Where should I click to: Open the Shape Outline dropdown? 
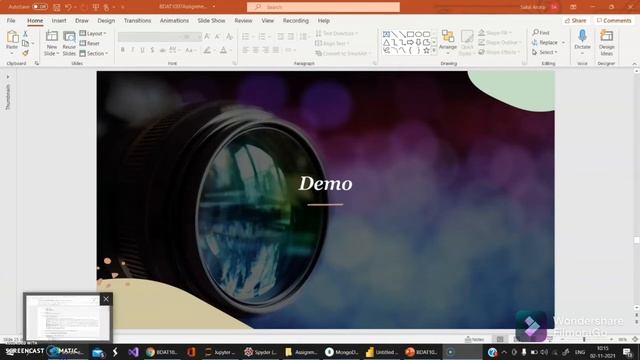[x=500, y=42]
